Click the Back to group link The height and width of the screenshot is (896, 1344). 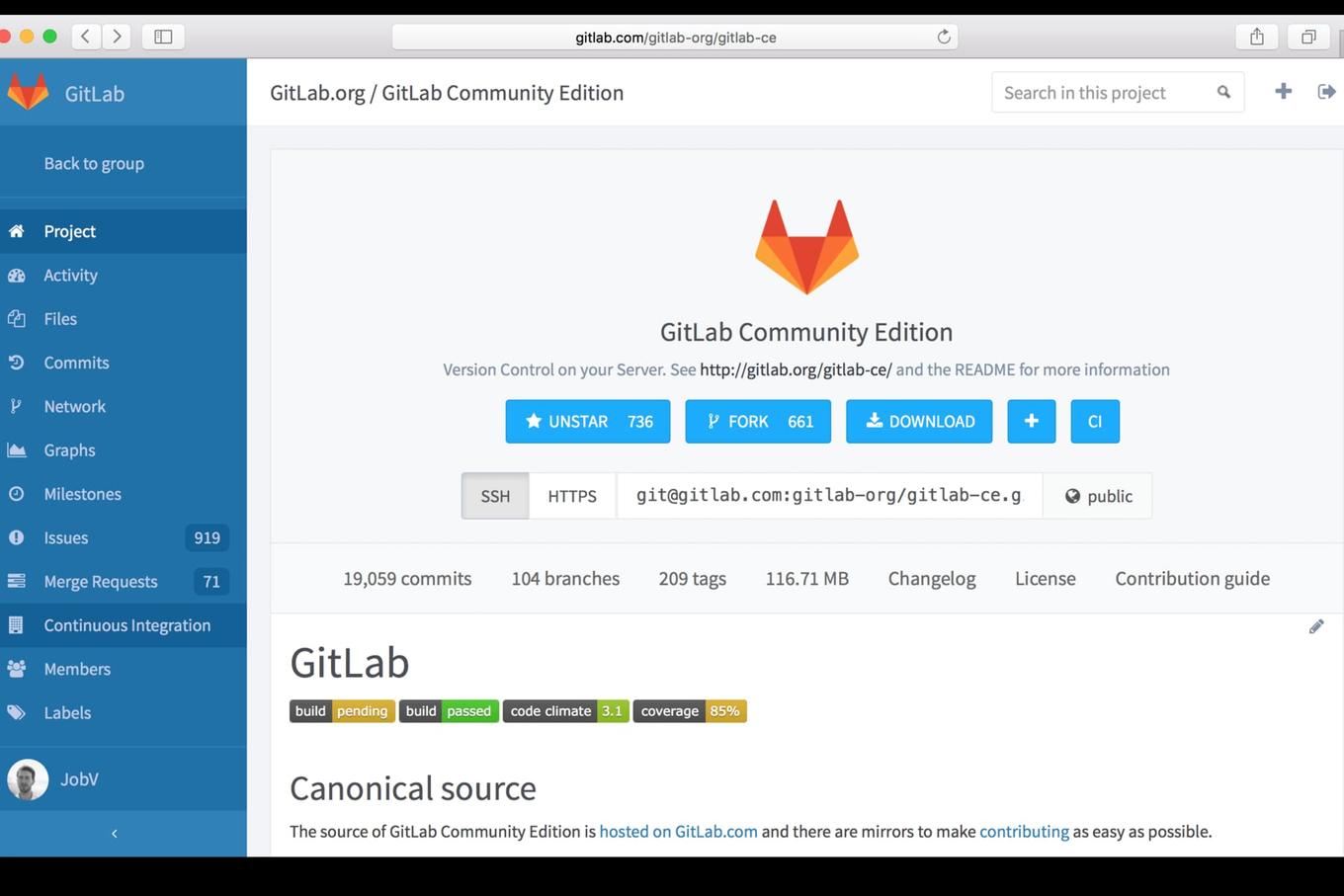(94, 163)
